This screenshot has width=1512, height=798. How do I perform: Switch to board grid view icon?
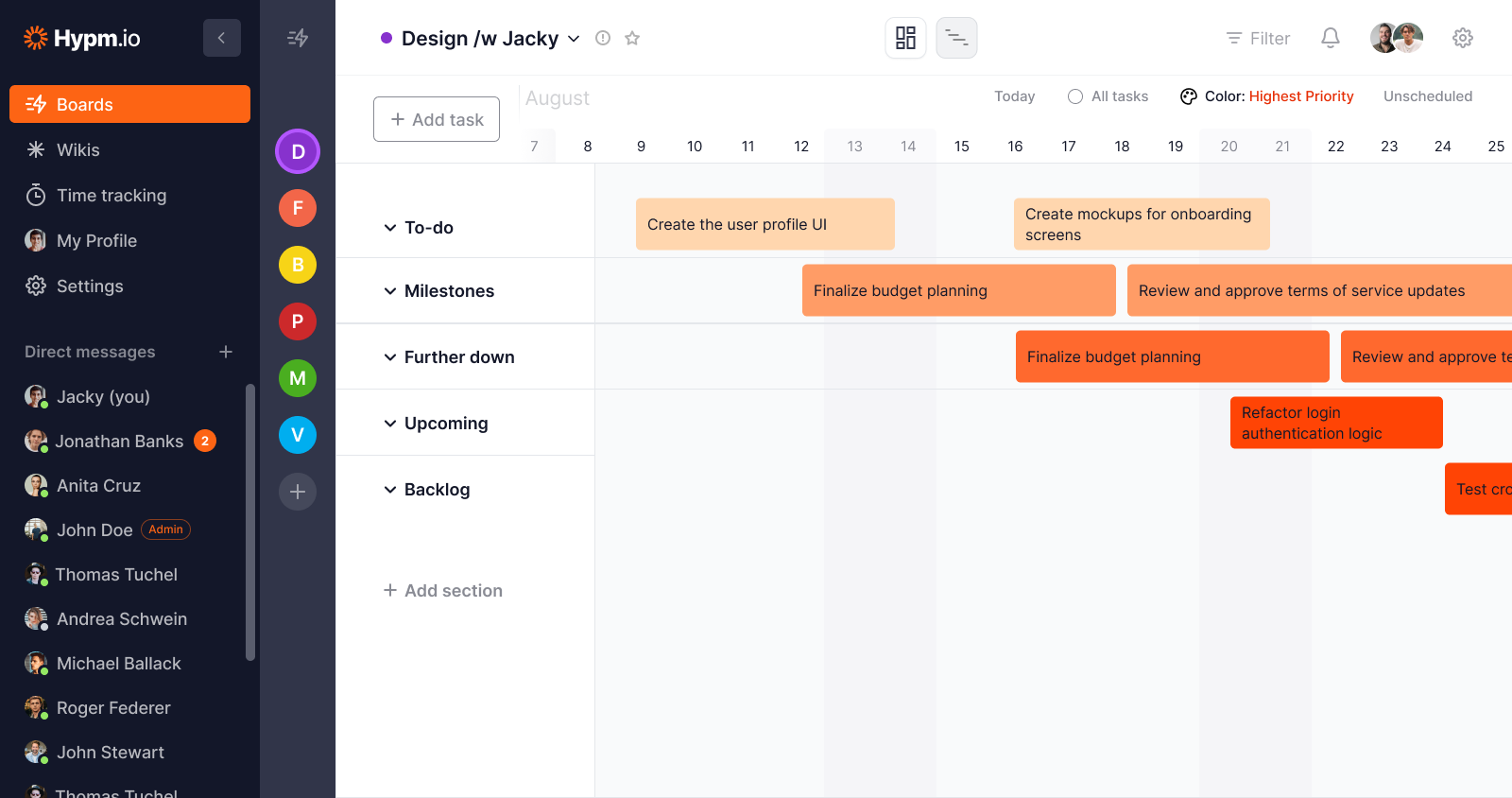tap(905, 38)
